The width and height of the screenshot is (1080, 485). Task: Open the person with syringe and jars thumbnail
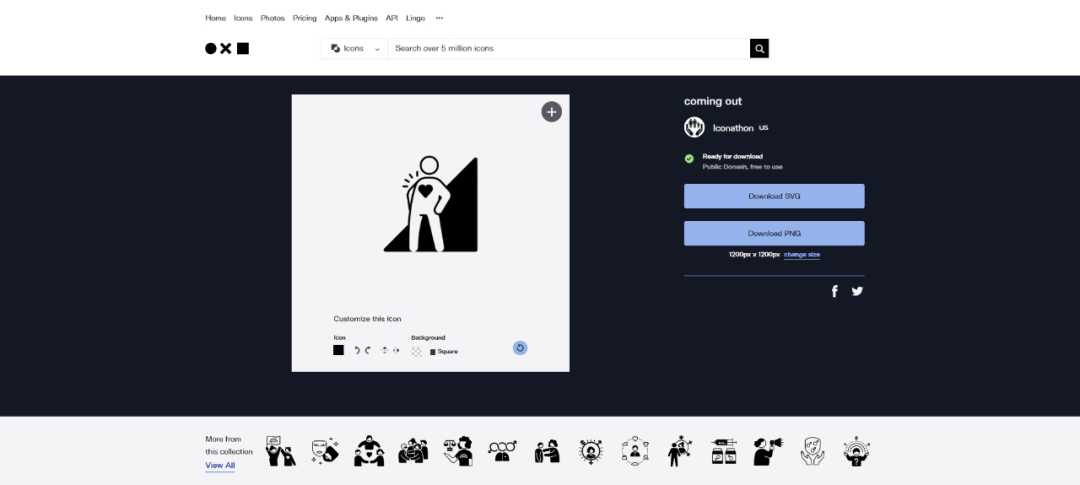coord(723,452)
